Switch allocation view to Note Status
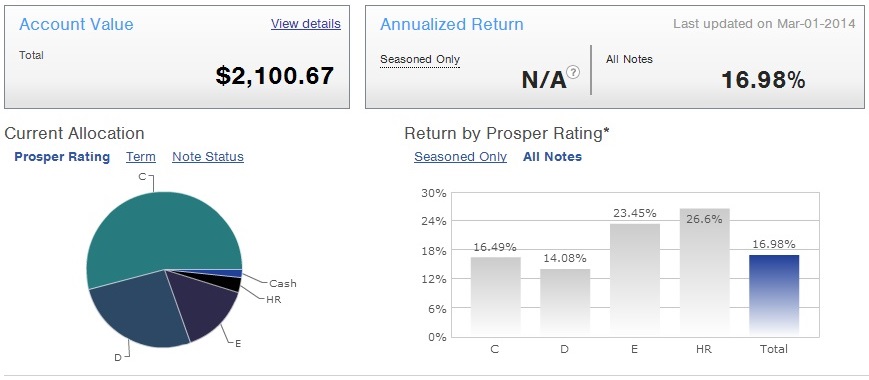This screenshot has height=380, width=869. 208,157
